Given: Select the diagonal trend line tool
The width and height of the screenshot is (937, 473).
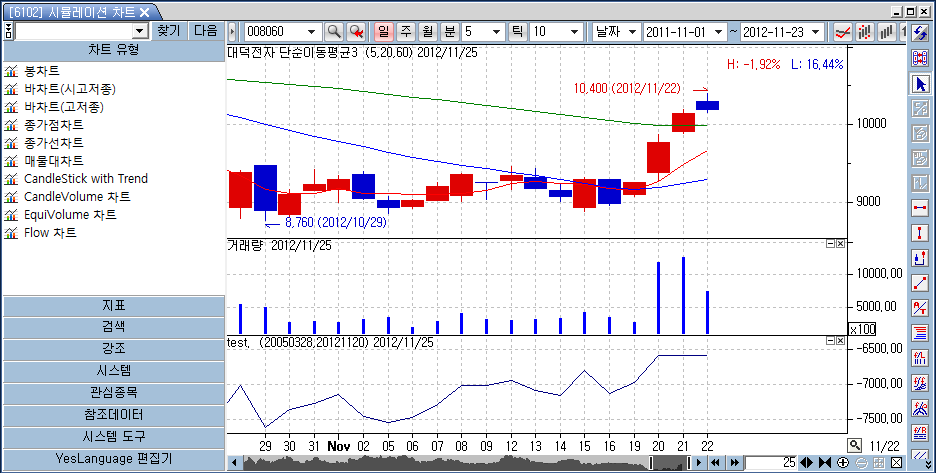Looking at the screenshot, I should [x=920, y=283].
